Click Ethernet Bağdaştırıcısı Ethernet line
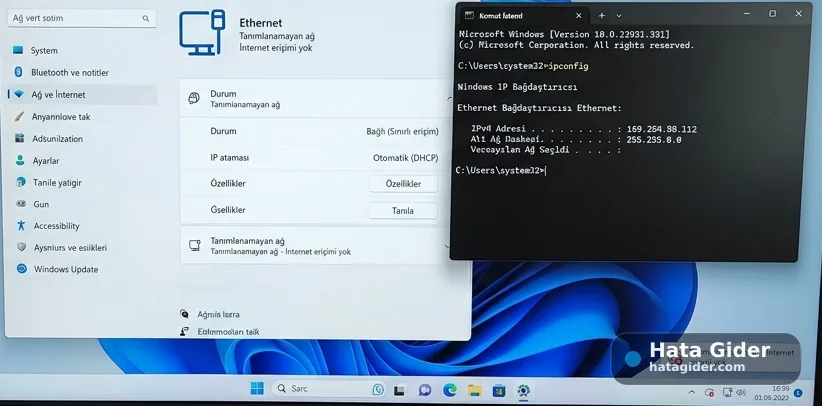Image resolution: width=822 pixels, height=406 pixels. [x=539, y=108]
